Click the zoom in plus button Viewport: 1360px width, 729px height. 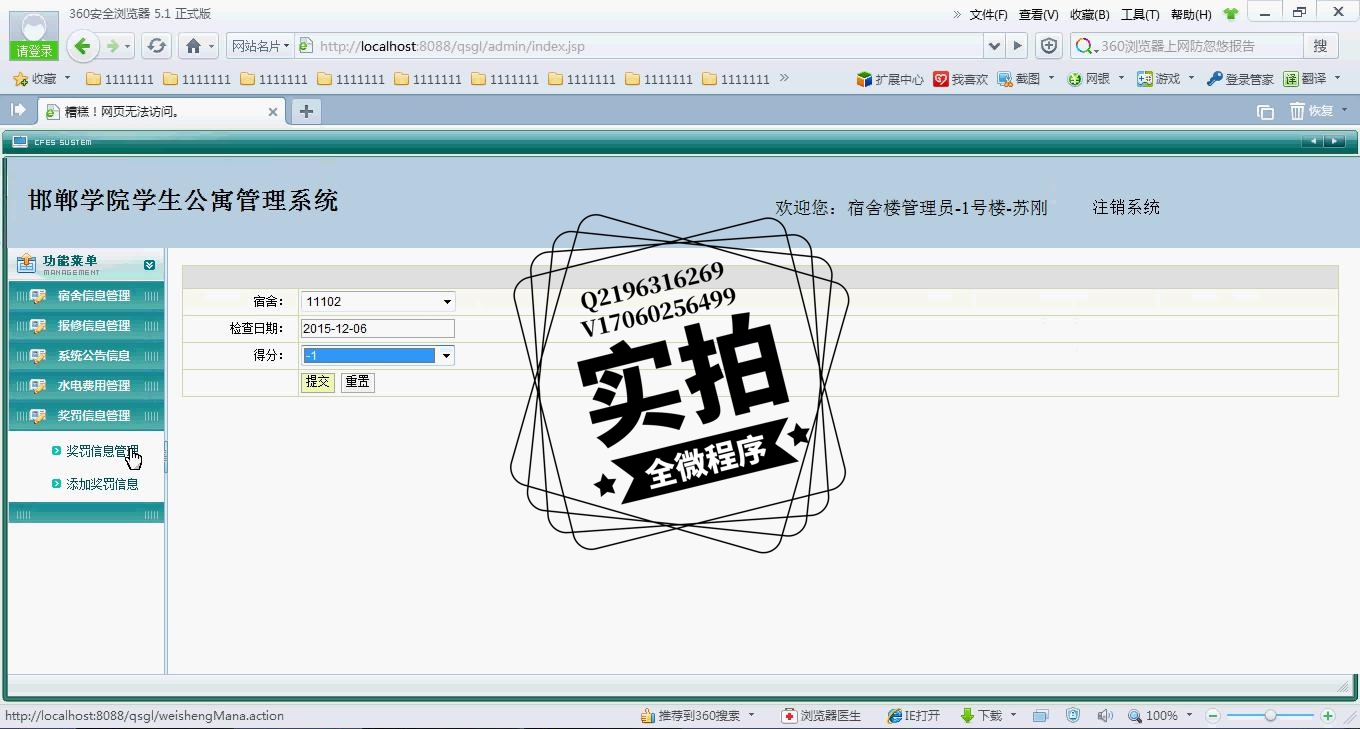(1328, 716)
